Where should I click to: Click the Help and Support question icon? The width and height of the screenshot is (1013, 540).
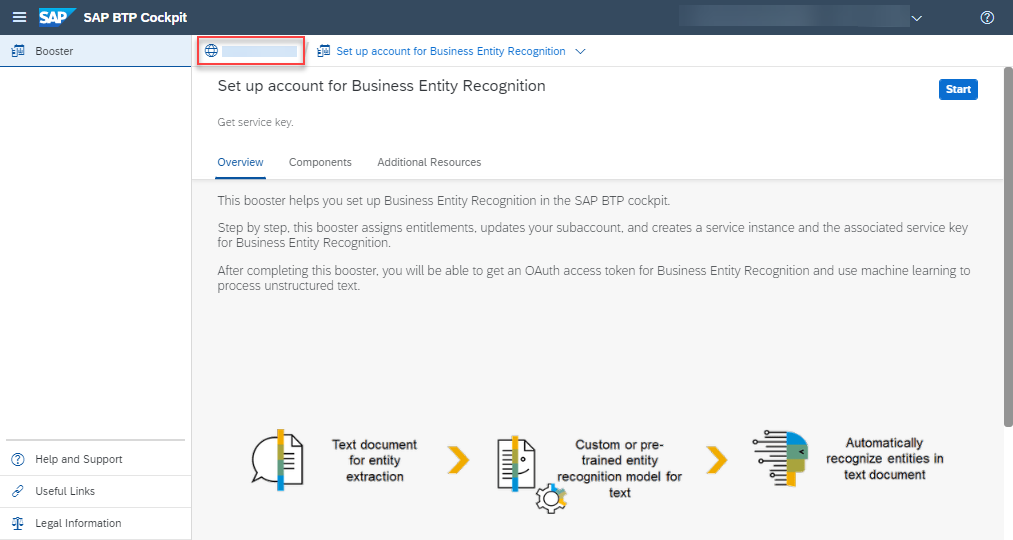click(x=18, y=459)
